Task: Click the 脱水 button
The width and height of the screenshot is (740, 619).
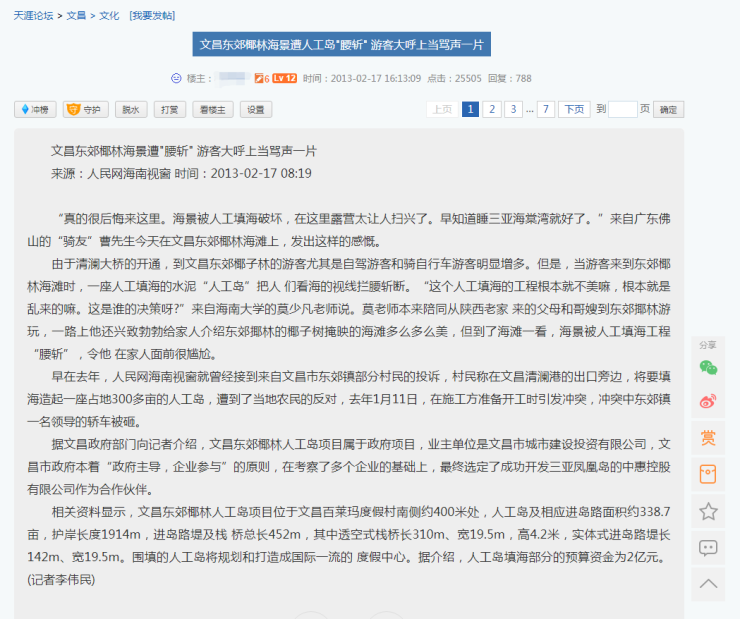Action: pyautogui.click(x=131, y=109)
